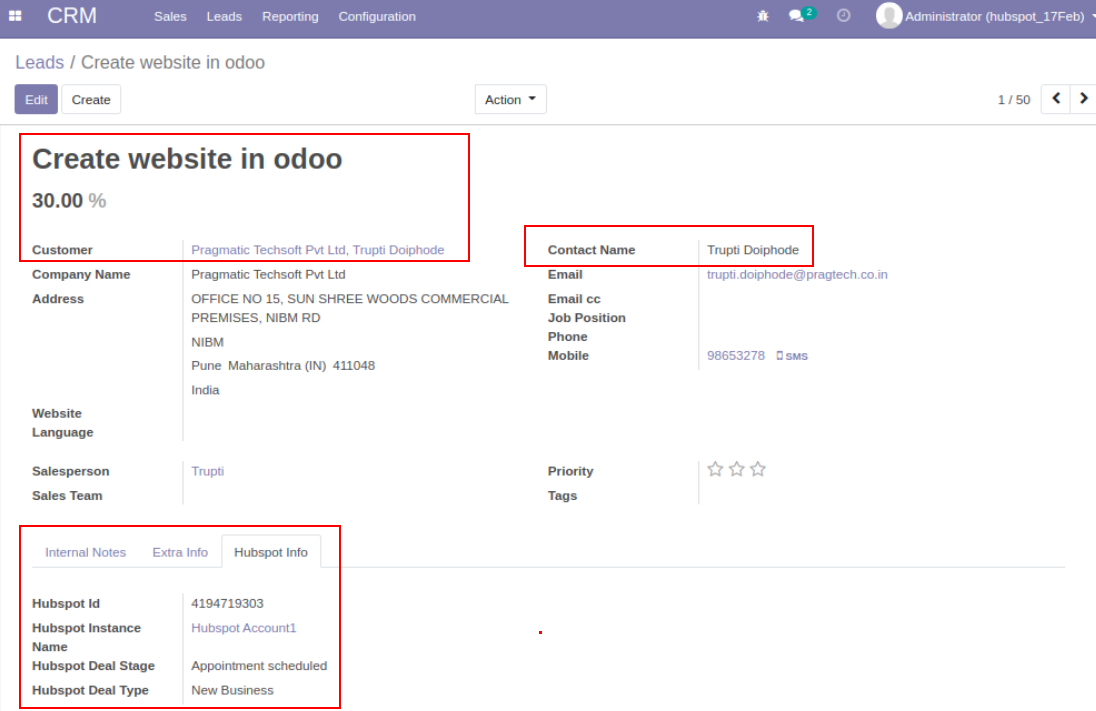This screenshot has height=711, width=1096.
Task: Set priority to first star
Action: [x=715, y=469]
